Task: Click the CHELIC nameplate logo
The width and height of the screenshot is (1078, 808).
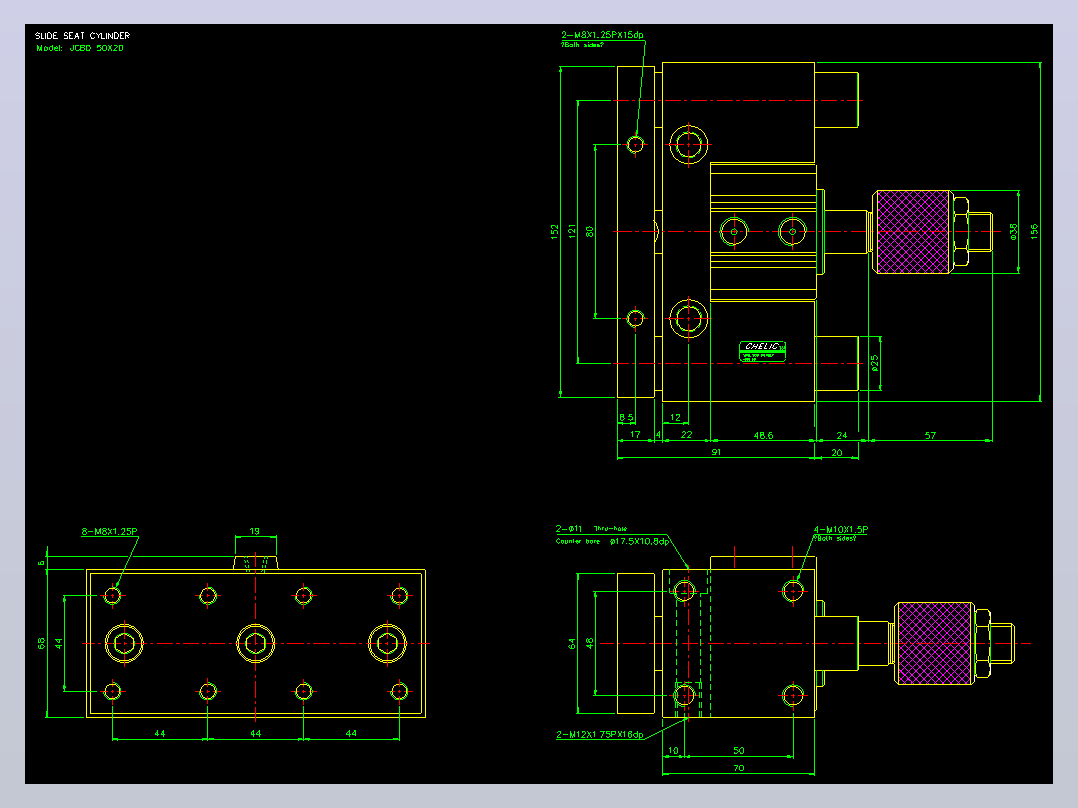Action: coord(762,351)
